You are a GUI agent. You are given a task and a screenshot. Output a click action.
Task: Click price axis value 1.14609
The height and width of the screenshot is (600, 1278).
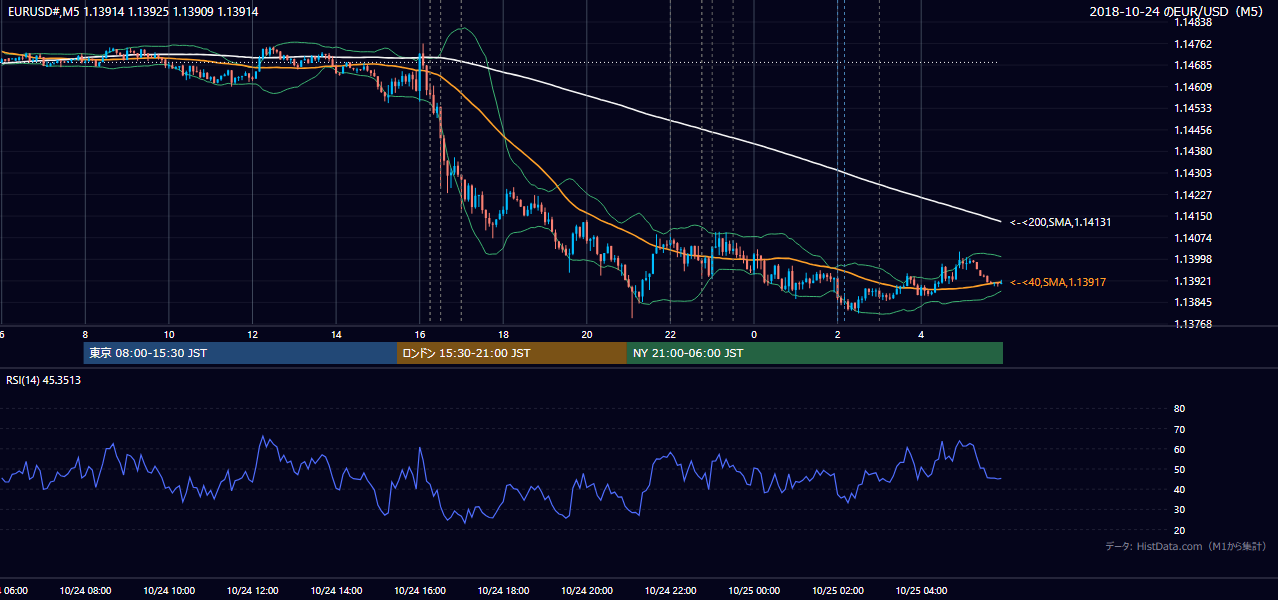click(1193, 87)
